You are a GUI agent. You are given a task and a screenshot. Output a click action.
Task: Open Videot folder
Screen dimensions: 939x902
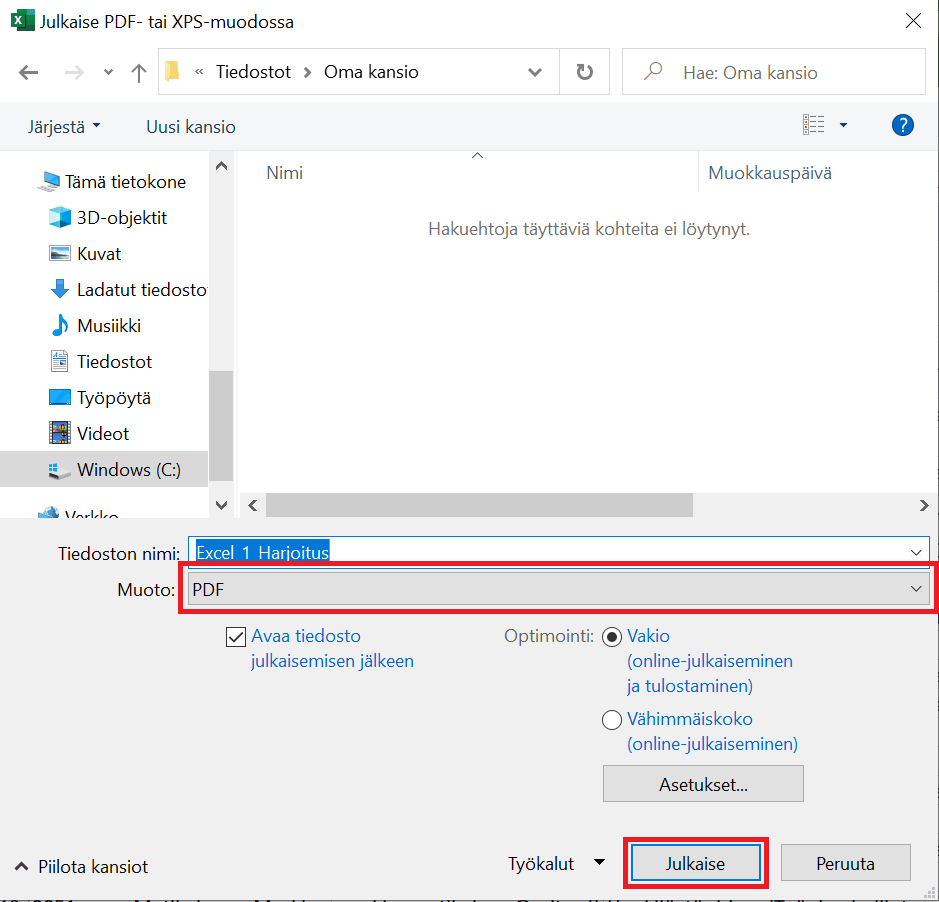click(103, 434)
